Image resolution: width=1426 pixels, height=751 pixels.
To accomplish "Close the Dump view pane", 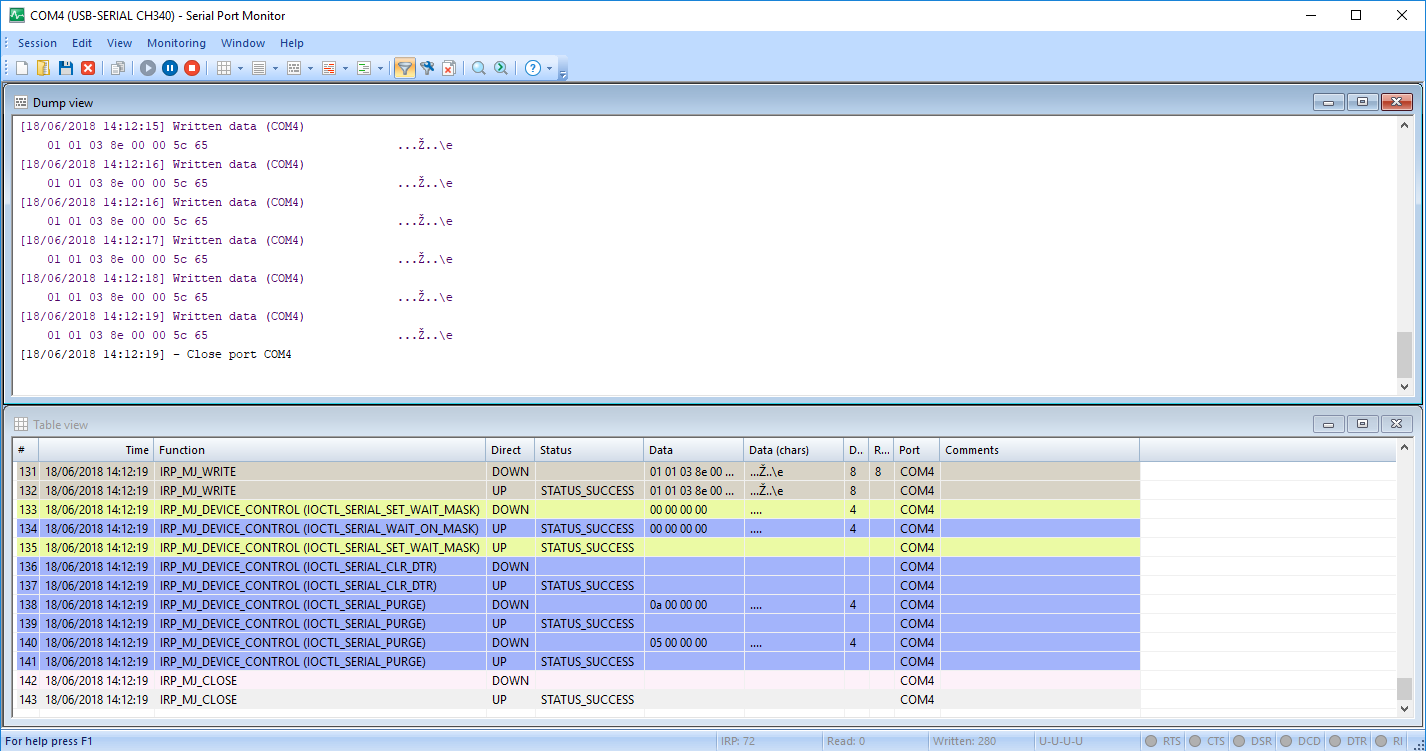I will [1396, 102].
